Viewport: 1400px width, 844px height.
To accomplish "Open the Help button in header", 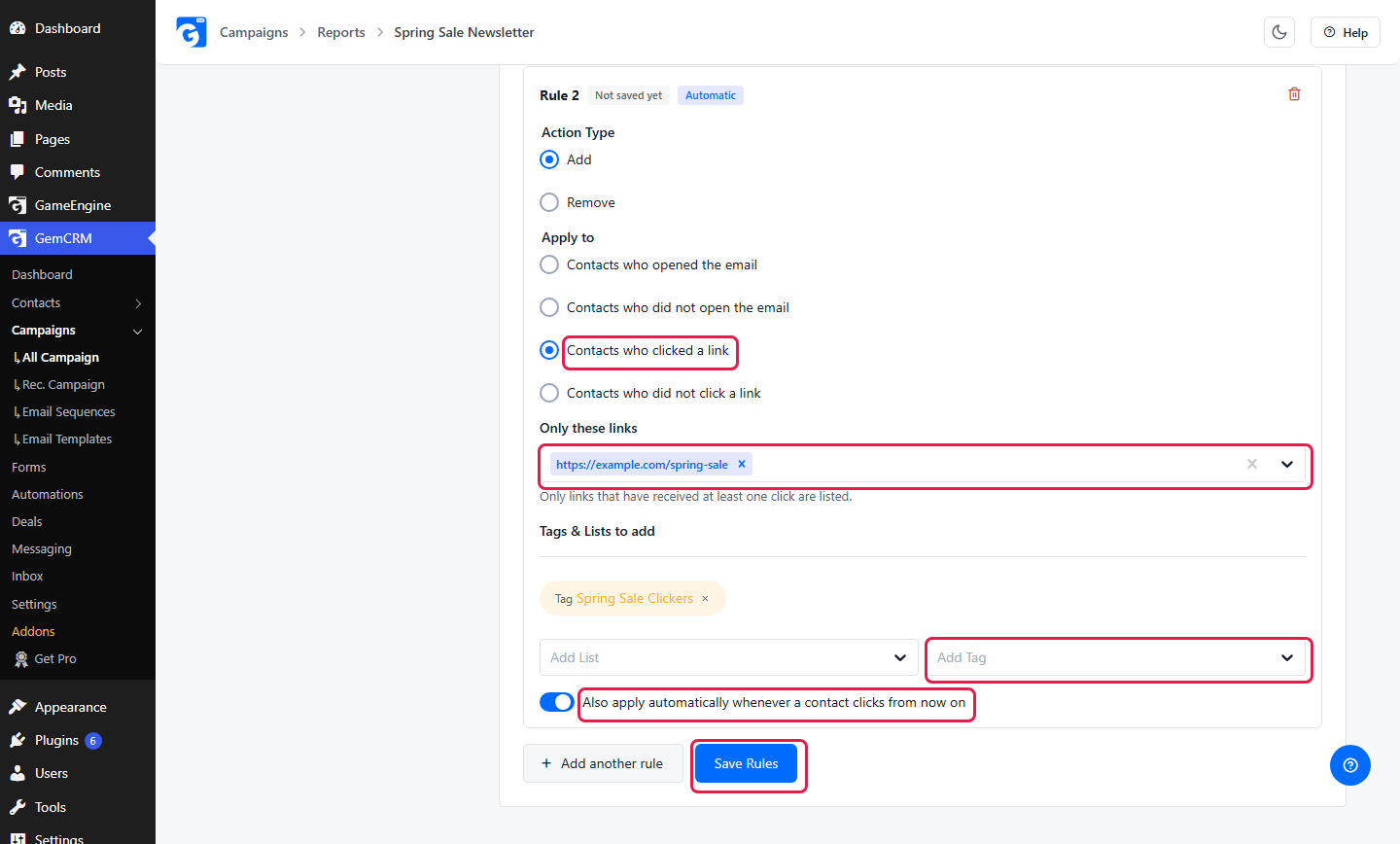I will pyautogui.click(x=1346, y=32).
